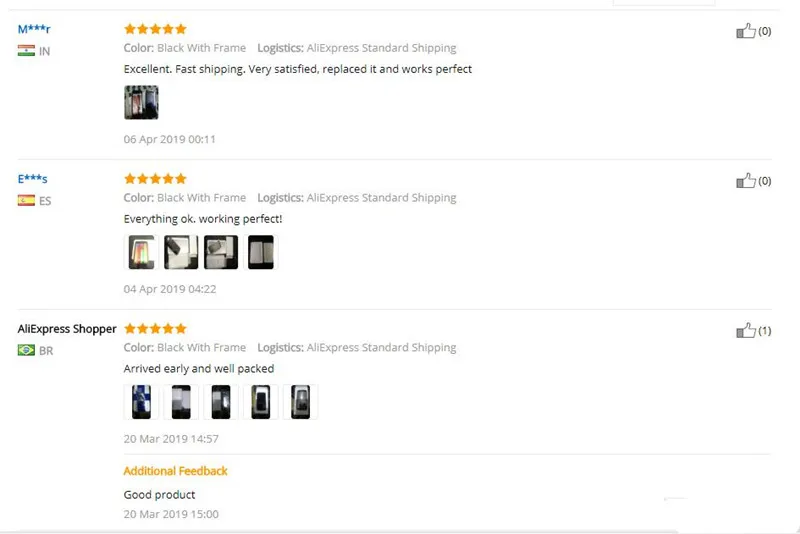Click the Brazil flag beside BR

click(26, 350)
